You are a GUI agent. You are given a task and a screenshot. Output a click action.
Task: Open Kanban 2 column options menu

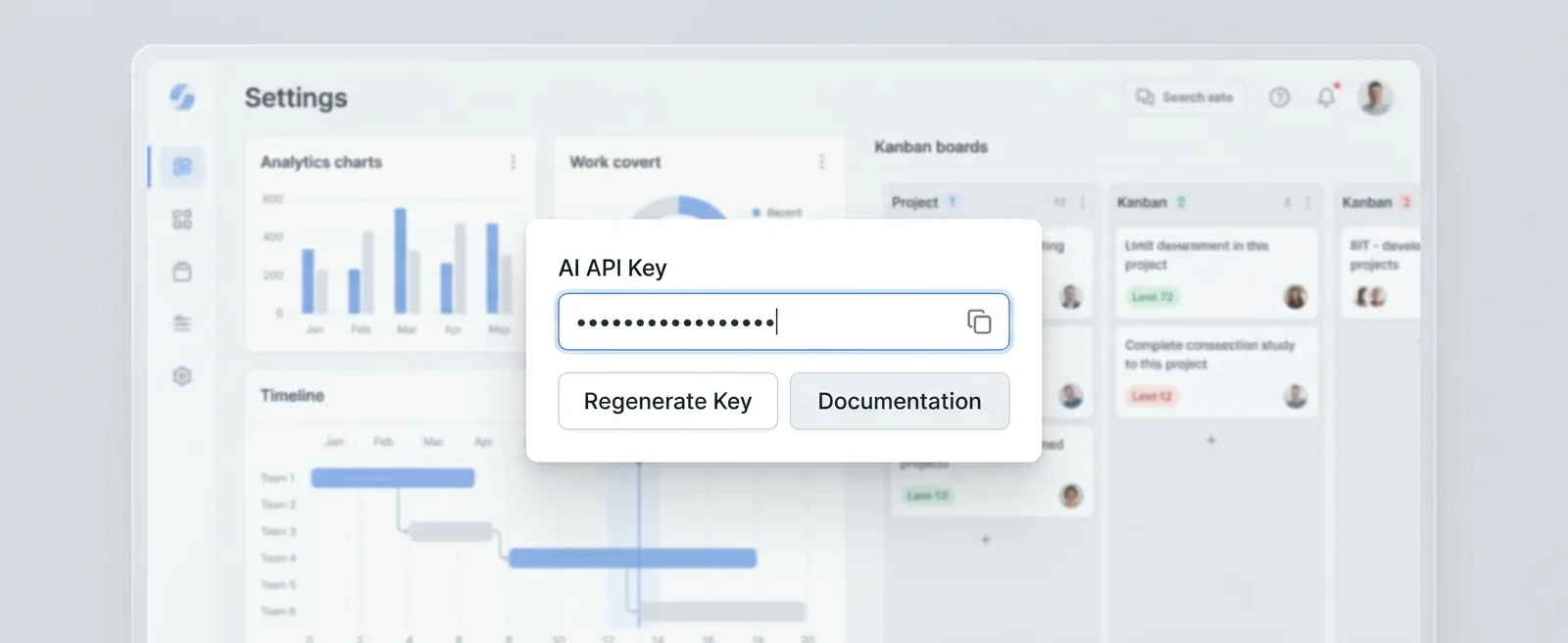[1307, 202]
